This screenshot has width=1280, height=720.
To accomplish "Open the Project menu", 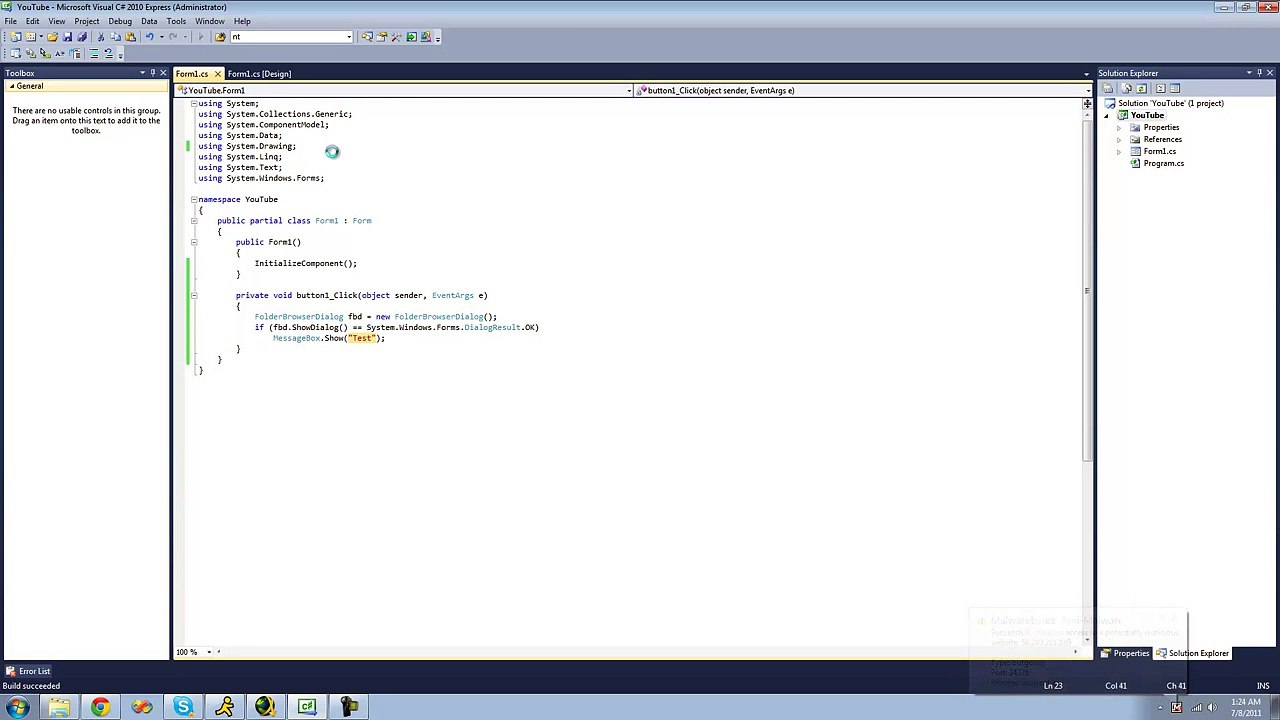I will pyautogui.click(x=87, y=21).
